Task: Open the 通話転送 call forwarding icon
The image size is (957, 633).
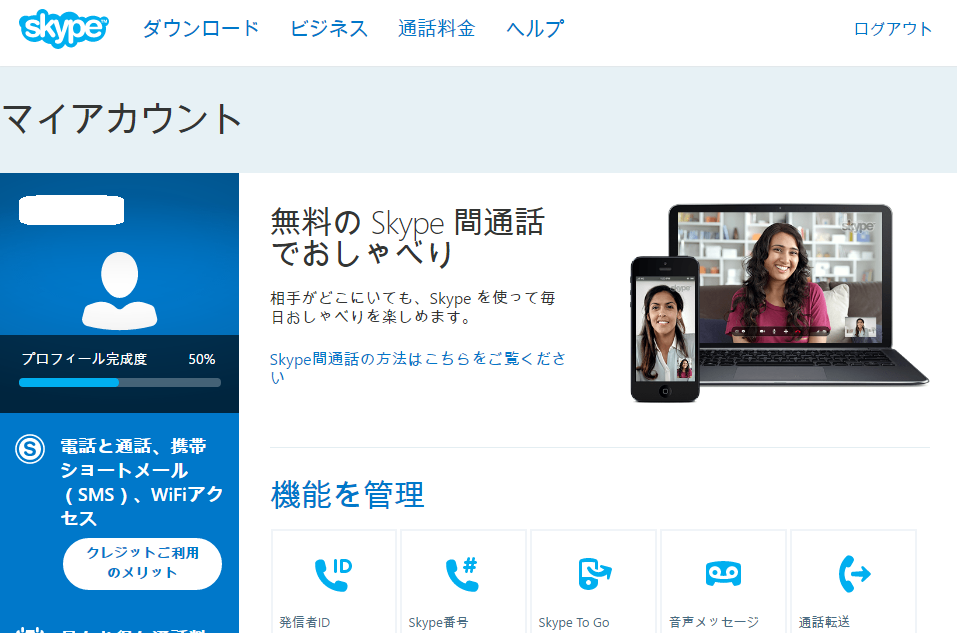Action: point(853,574)
